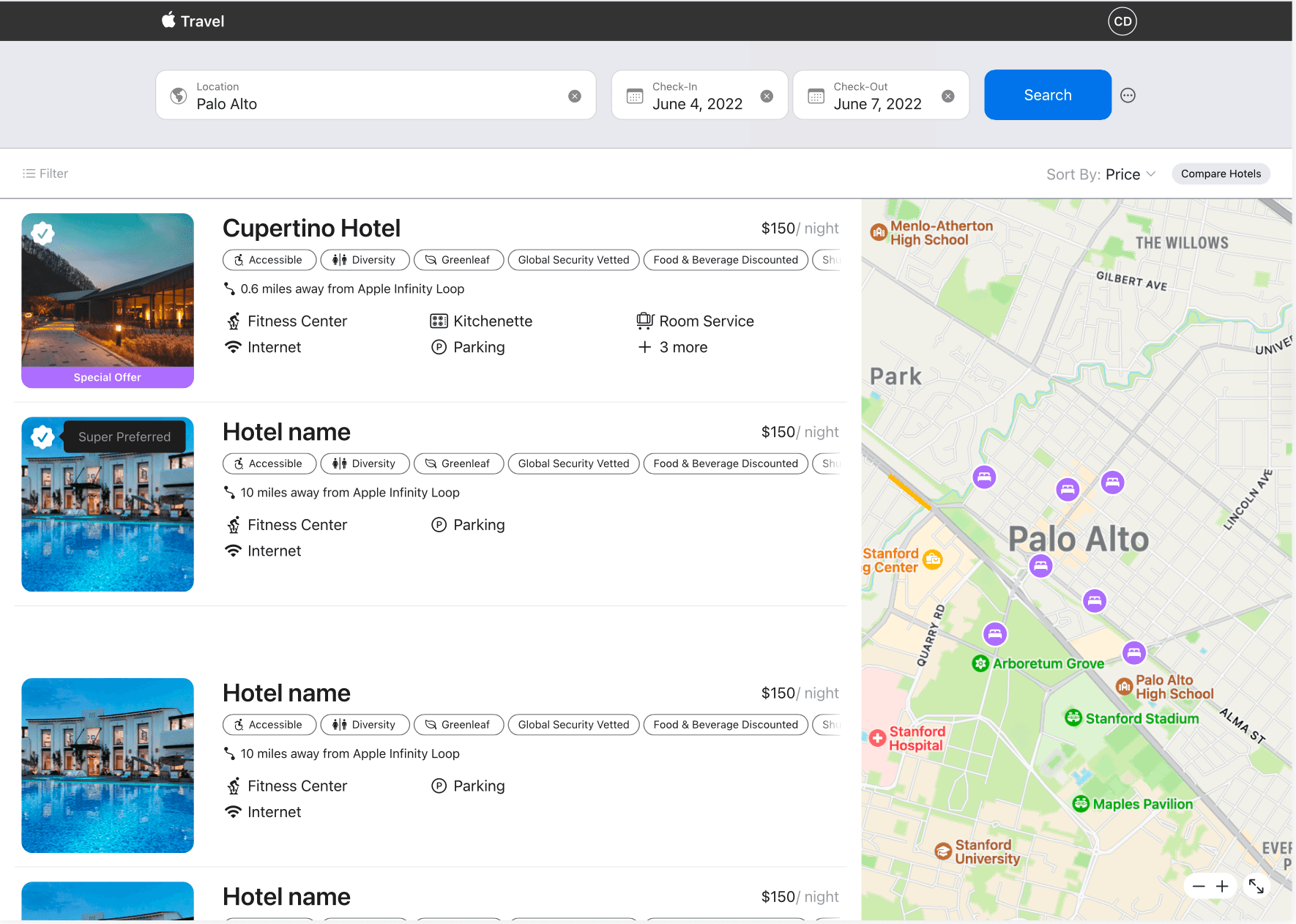Open the more options ellipsis next to Search
Image resolution: width=1296 pixels, height=924 pixels.
click(1128, 95)
